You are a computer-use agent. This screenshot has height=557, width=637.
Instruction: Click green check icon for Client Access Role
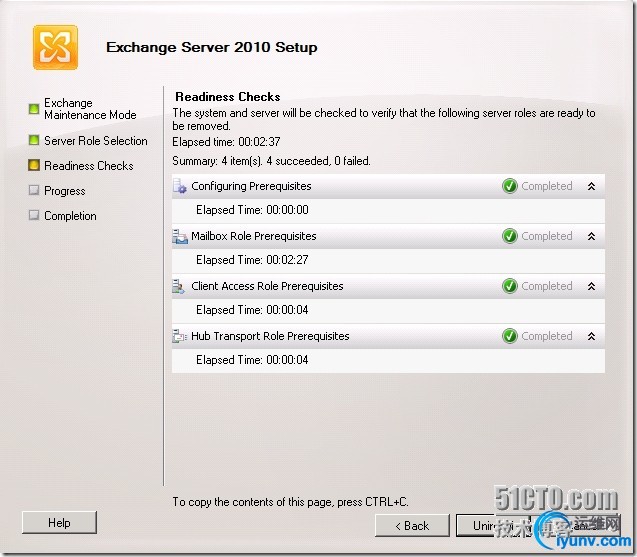(509, 286)
